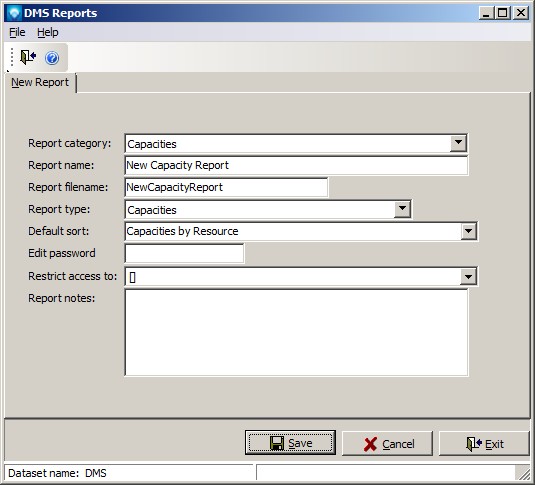Maximize the DMS Reports window

point(503,13)
